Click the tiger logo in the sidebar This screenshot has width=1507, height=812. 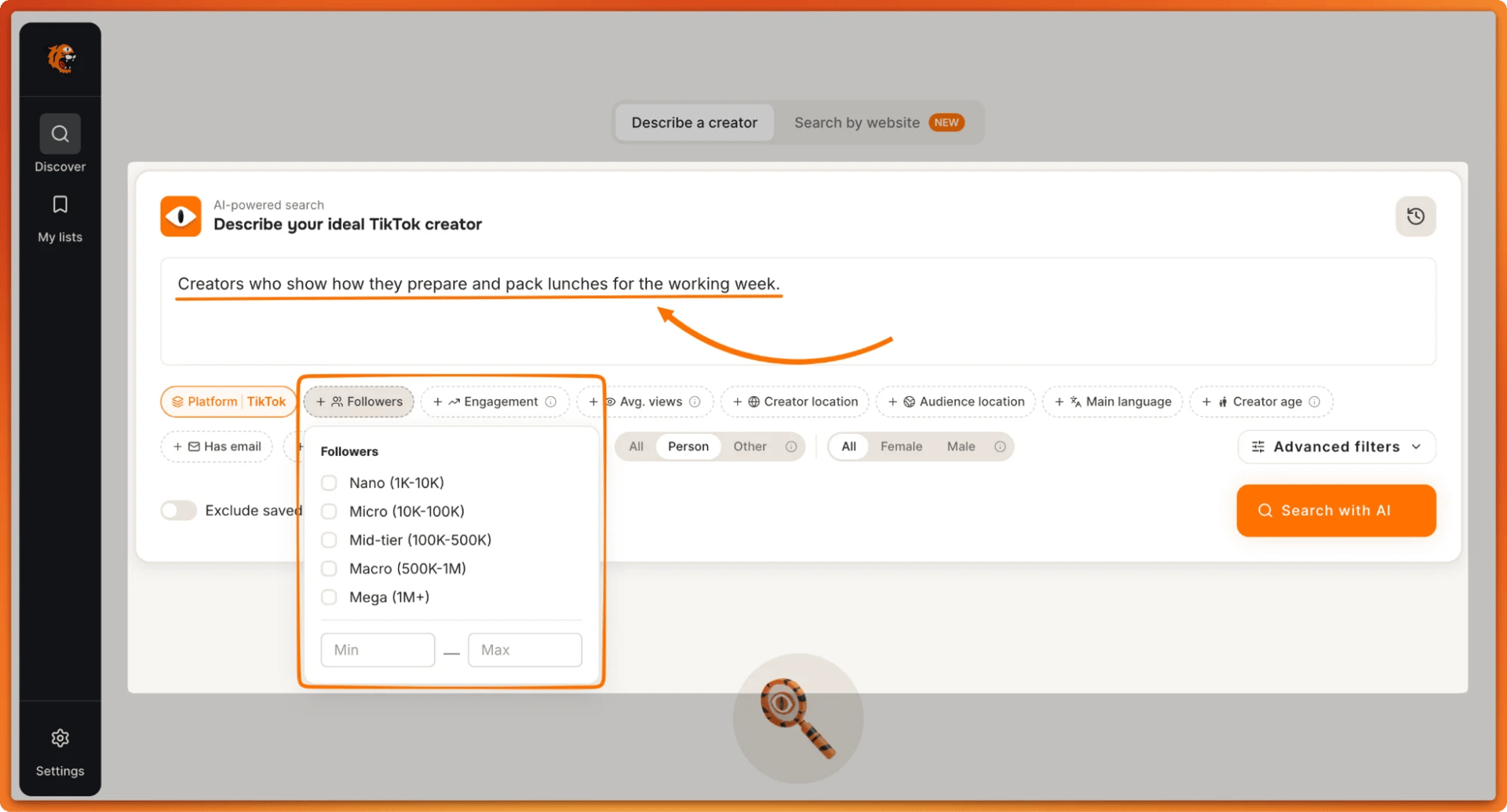[60, 58]
